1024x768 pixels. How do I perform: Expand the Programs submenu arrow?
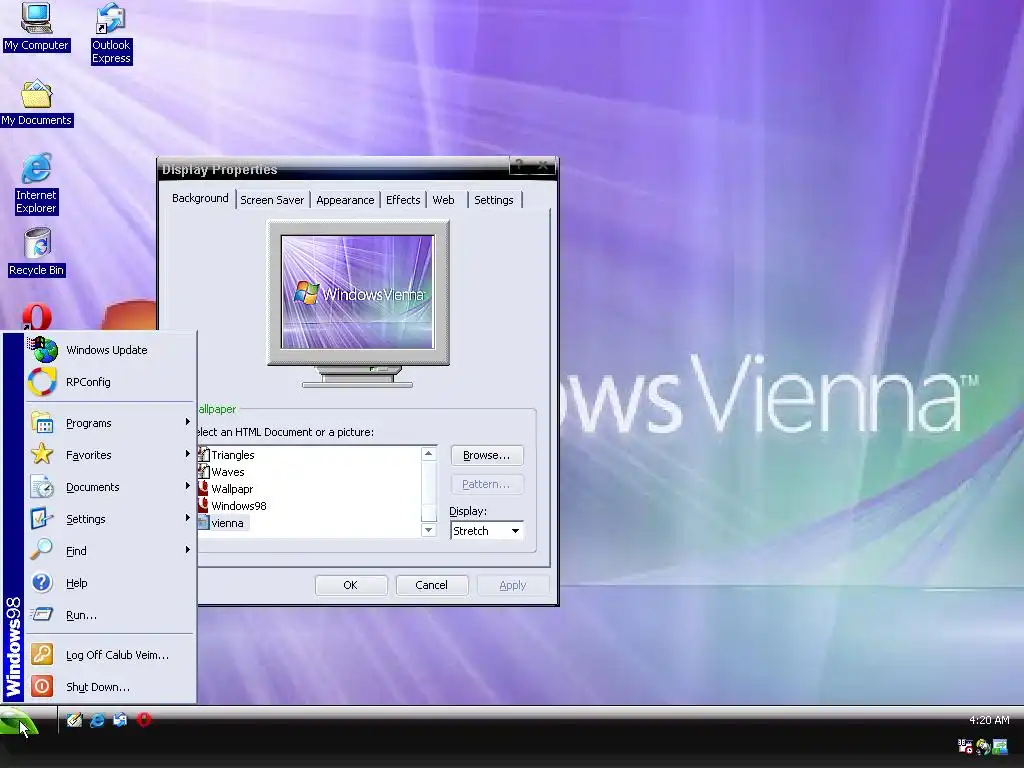pos(187,423)
